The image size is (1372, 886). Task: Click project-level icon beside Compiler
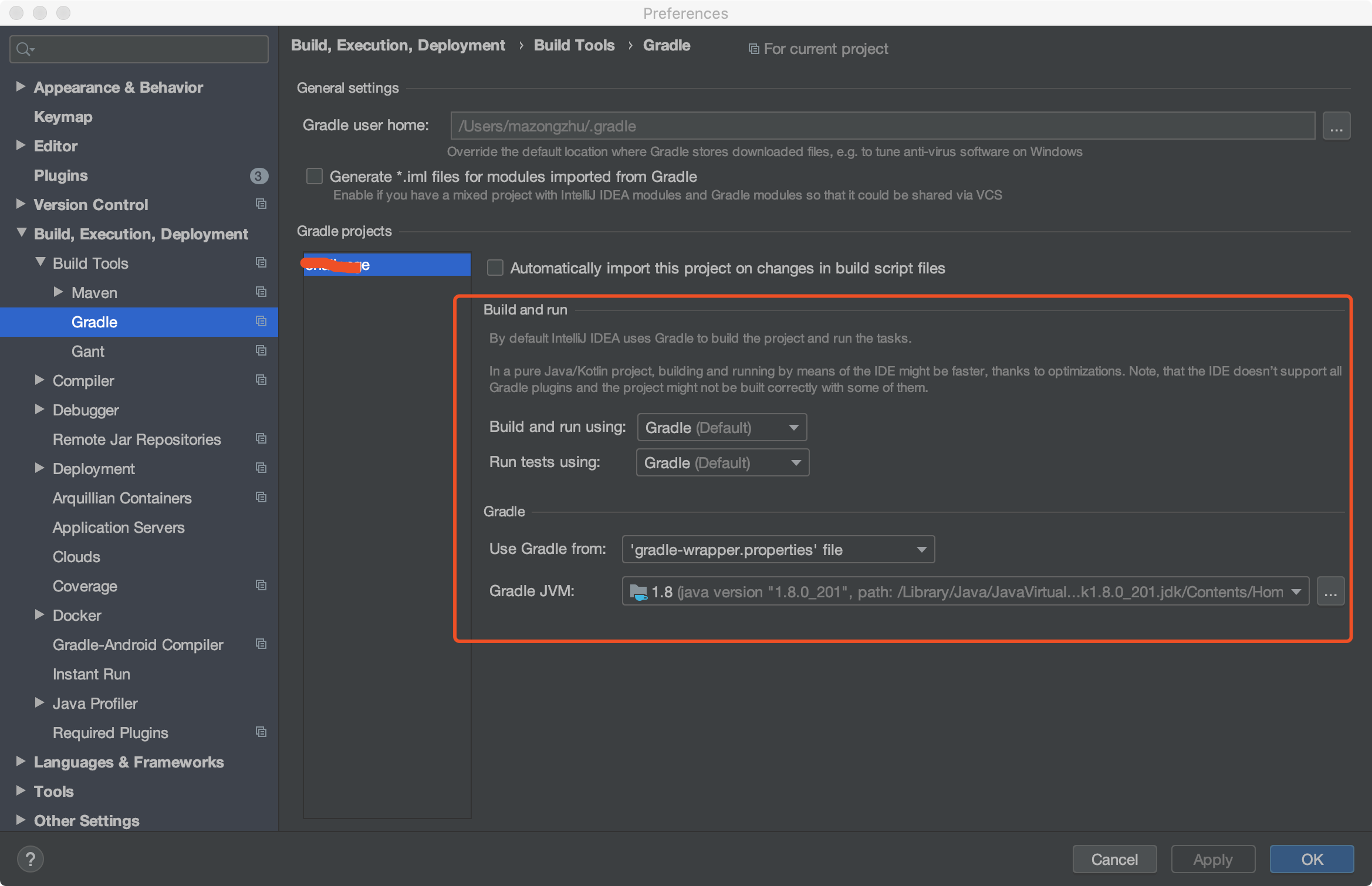click(x=261, y=380)
